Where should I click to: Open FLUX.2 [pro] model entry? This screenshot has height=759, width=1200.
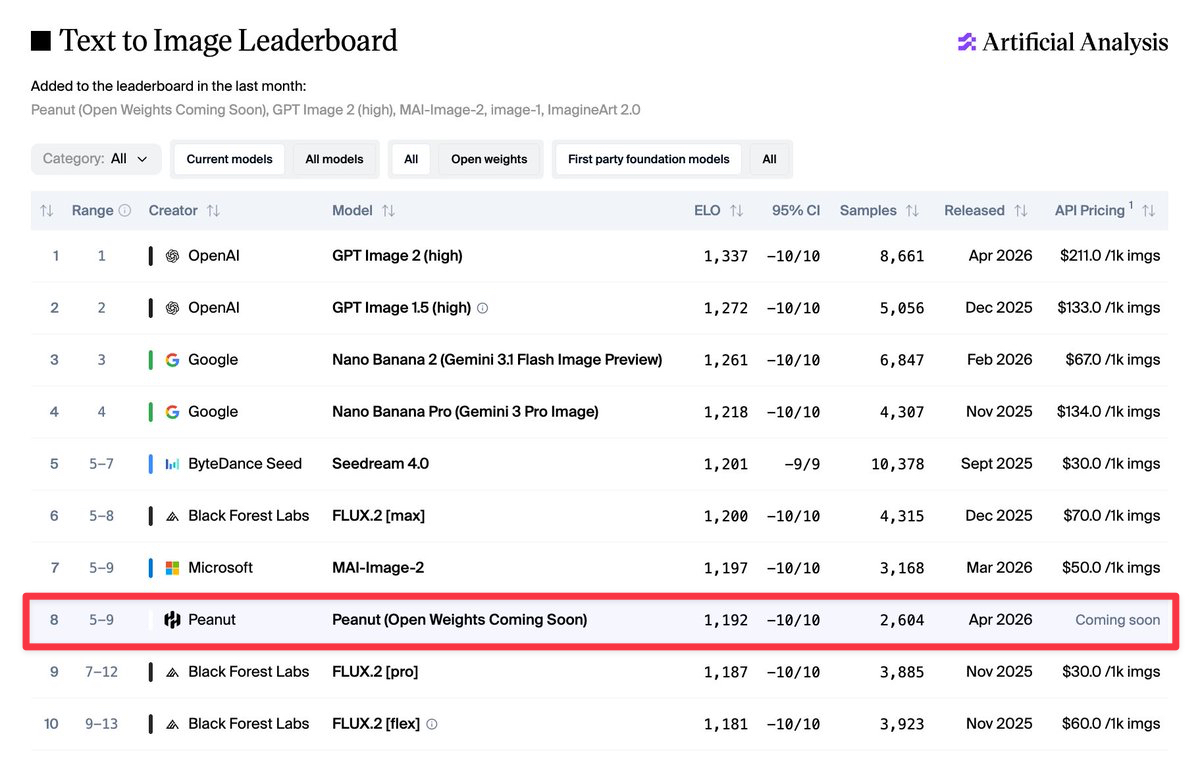[x=375, y=672]
